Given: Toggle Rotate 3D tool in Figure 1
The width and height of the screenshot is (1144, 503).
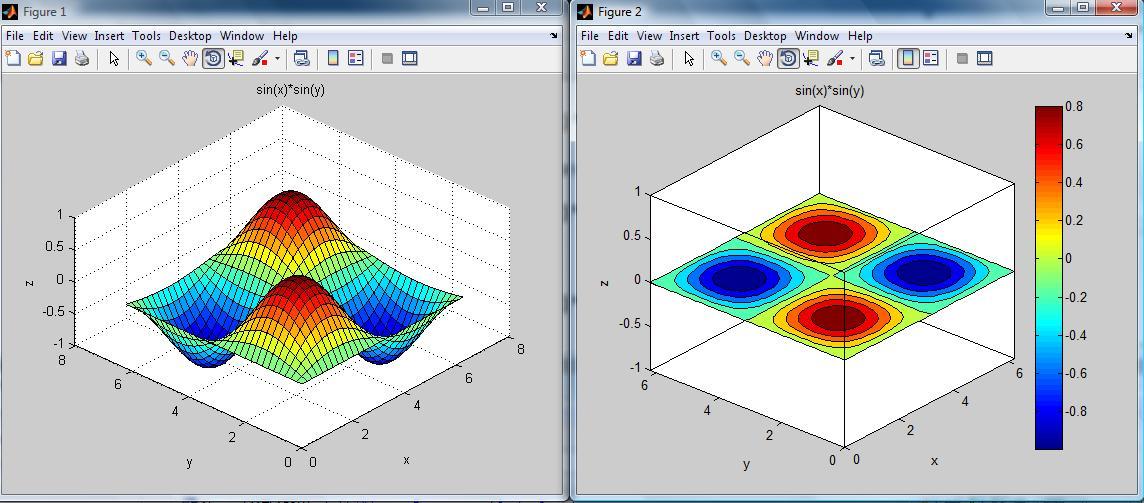Looking at the screenshot, I should [x=213, y=59].
